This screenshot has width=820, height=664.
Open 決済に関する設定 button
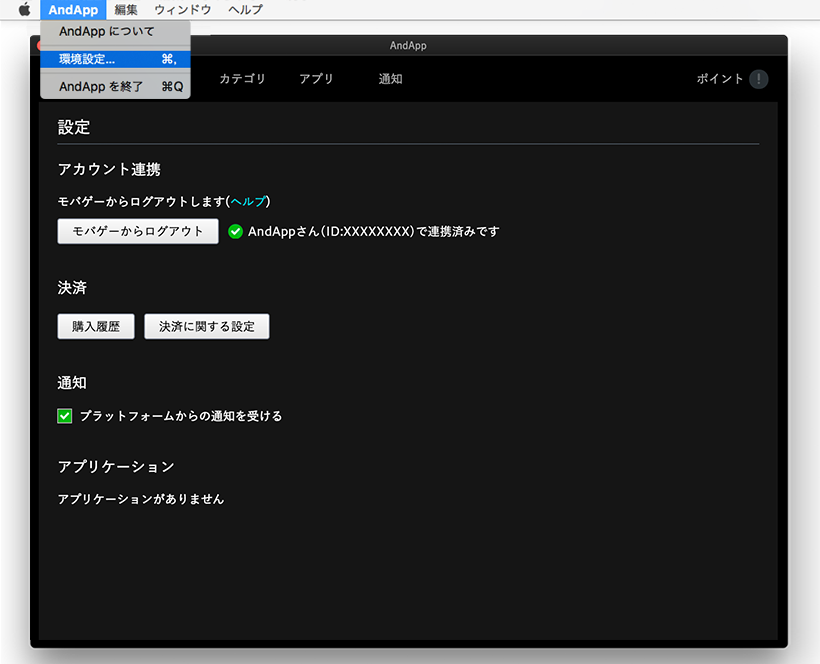coord(207,326)
